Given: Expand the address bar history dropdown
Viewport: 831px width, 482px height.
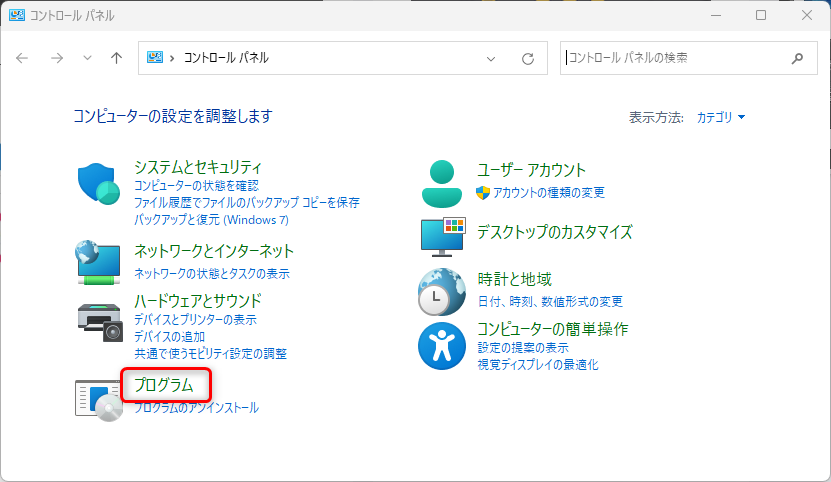Looking at the screenshot, I should coord(491,59).
